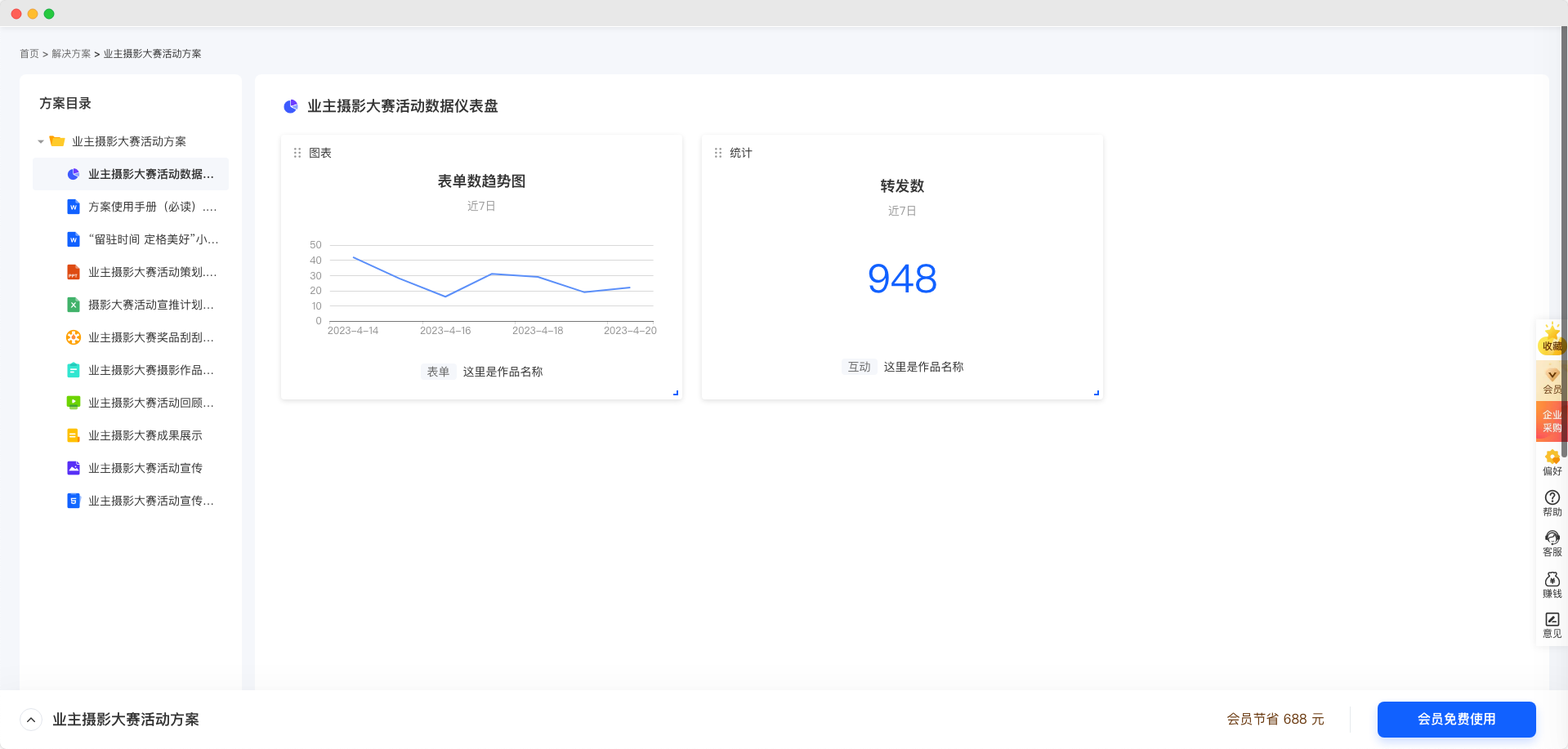This screenshot has width=1568, height=749.
Task: Click the 948 转发数 value
Action: (902, 279)
